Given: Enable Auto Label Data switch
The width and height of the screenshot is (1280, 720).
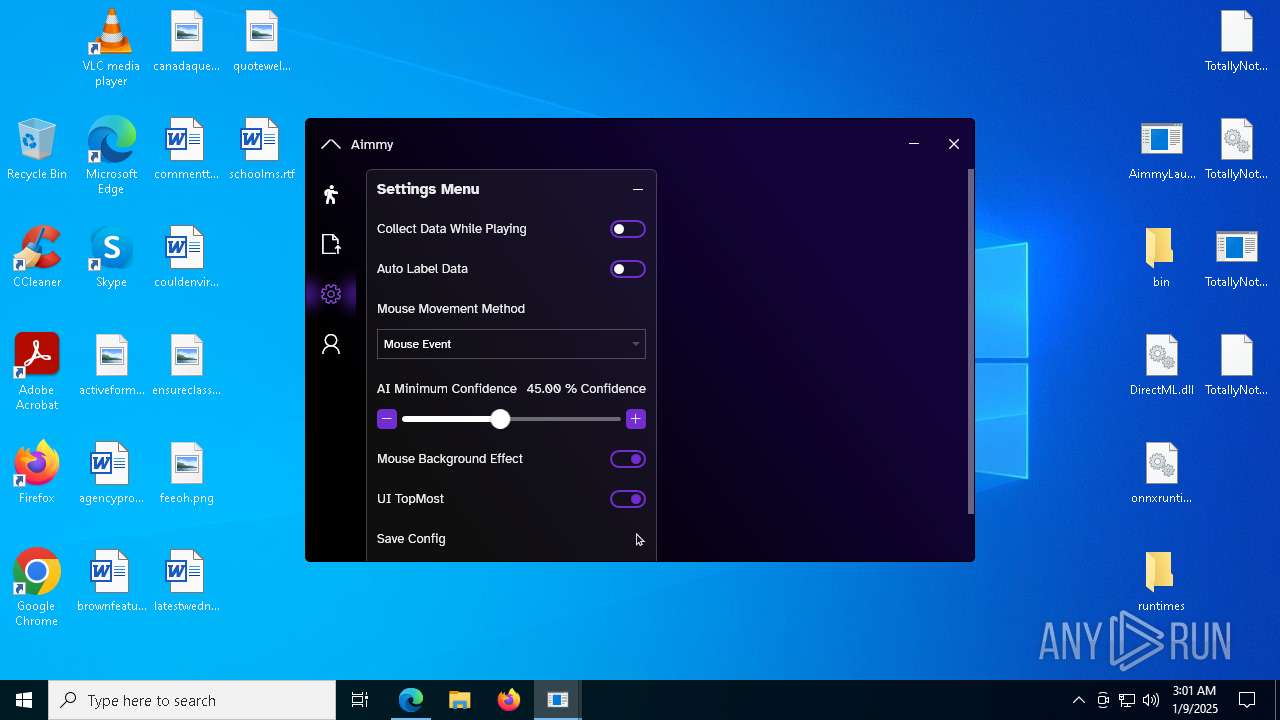Looking at the screenshot, I should tap(628, 269).
